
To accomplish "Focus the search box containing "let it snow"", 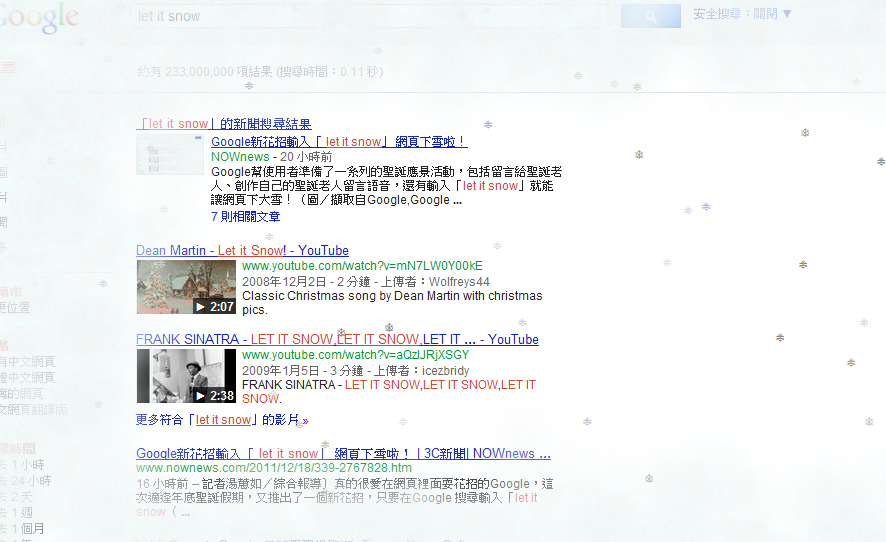I will coord(370,16).
